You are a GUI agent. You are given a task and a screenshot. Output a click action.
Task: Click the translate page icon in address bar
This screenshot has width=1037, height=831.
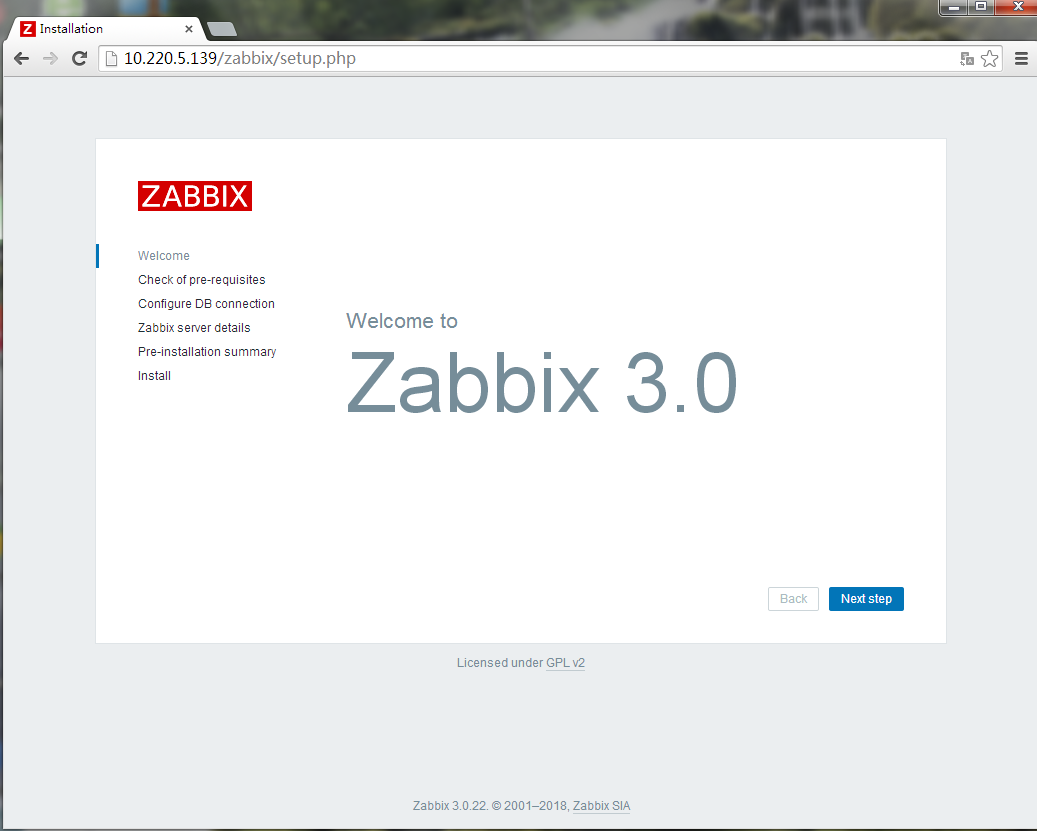tap(967, 59)
